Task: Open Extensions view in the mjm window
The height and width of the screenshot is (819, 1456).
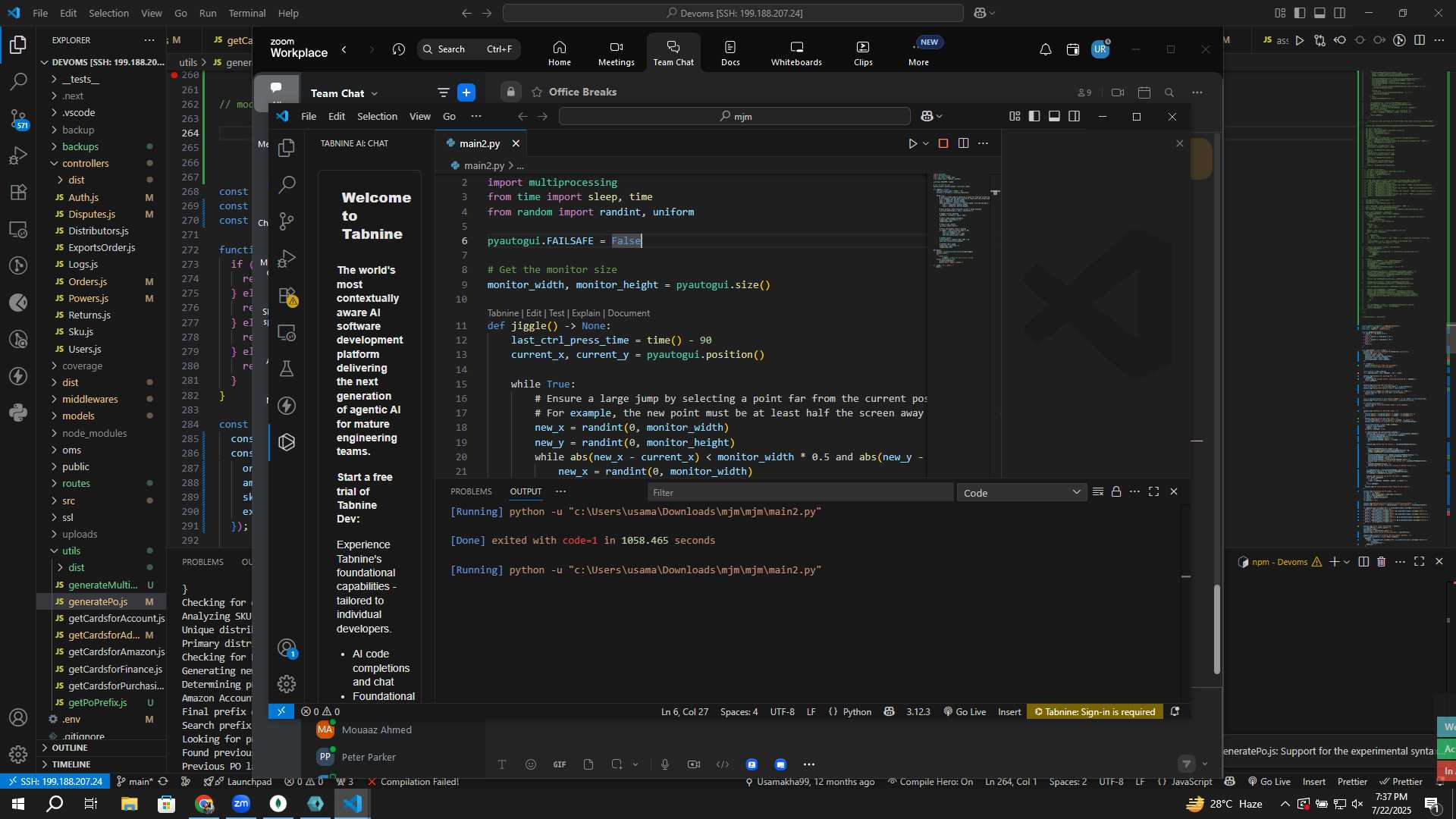Action: coord(287,295)
